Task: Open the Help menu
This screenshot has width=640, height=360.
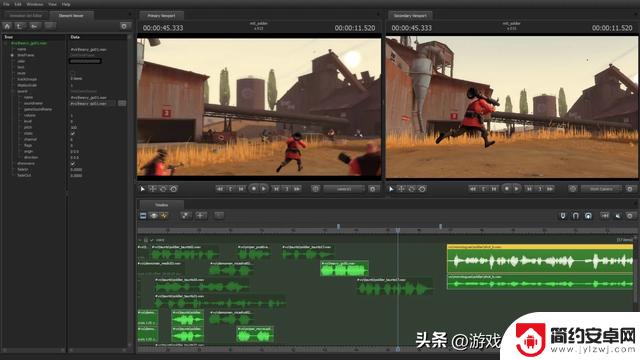Action: point(66,4)
